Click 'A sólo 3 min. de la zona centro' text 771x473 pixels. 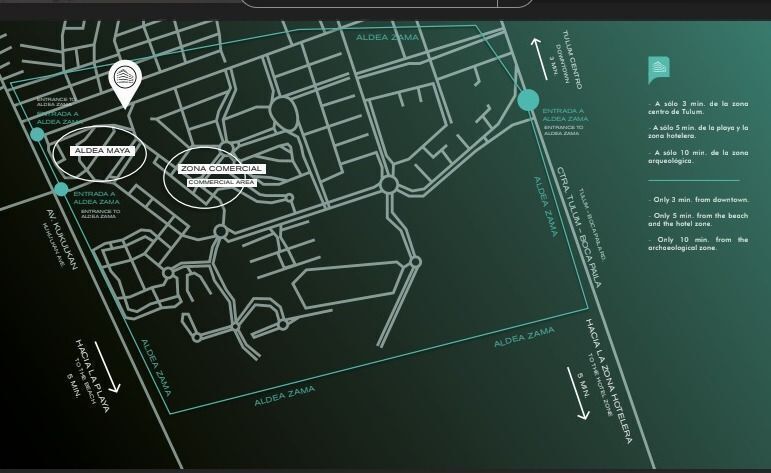click(698, 108)
